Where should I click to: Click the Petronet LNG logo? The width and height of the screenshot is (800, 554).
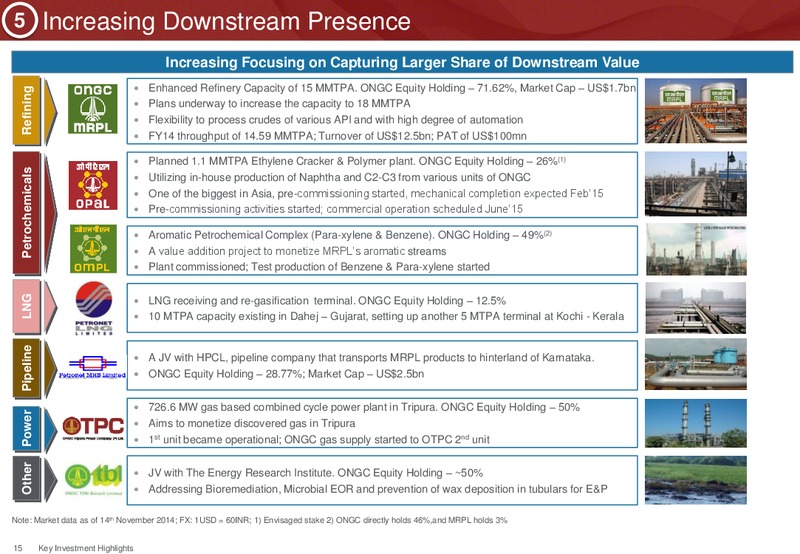click(94, 308)
